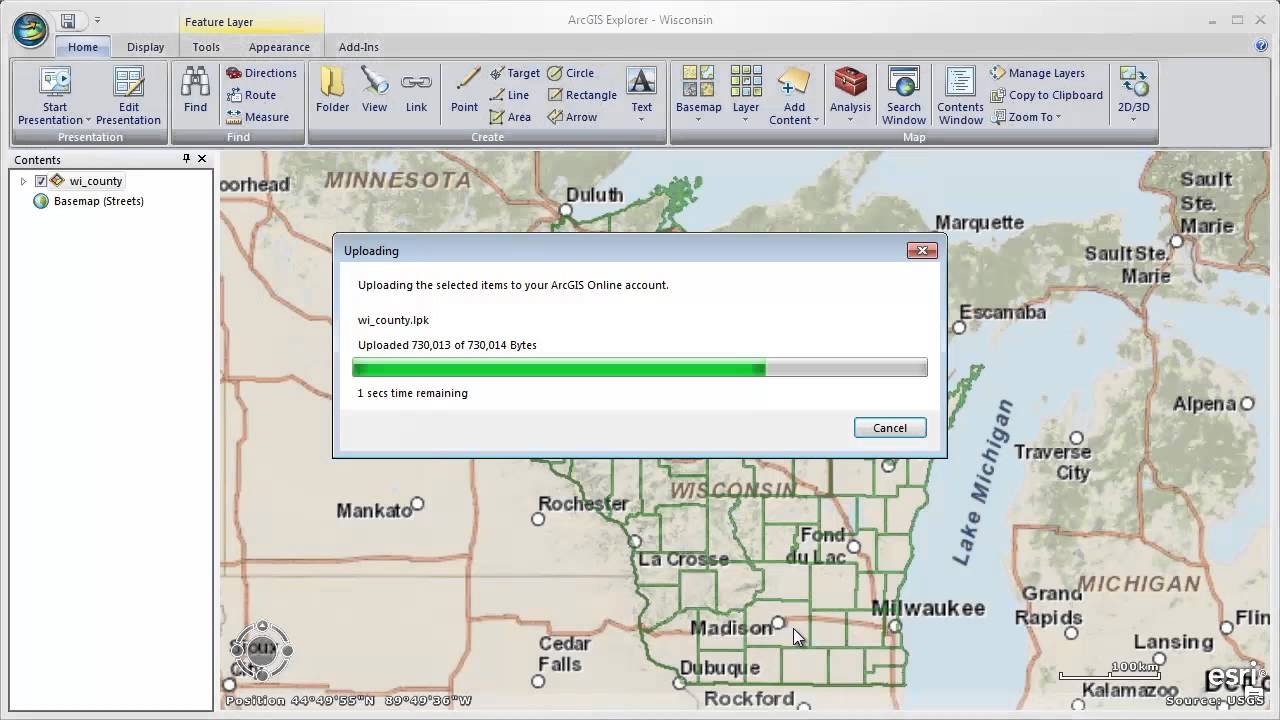Open the Layer gallery dropdown
The height and width of the screenshot is (720, 1280).
tap(746, 95)
